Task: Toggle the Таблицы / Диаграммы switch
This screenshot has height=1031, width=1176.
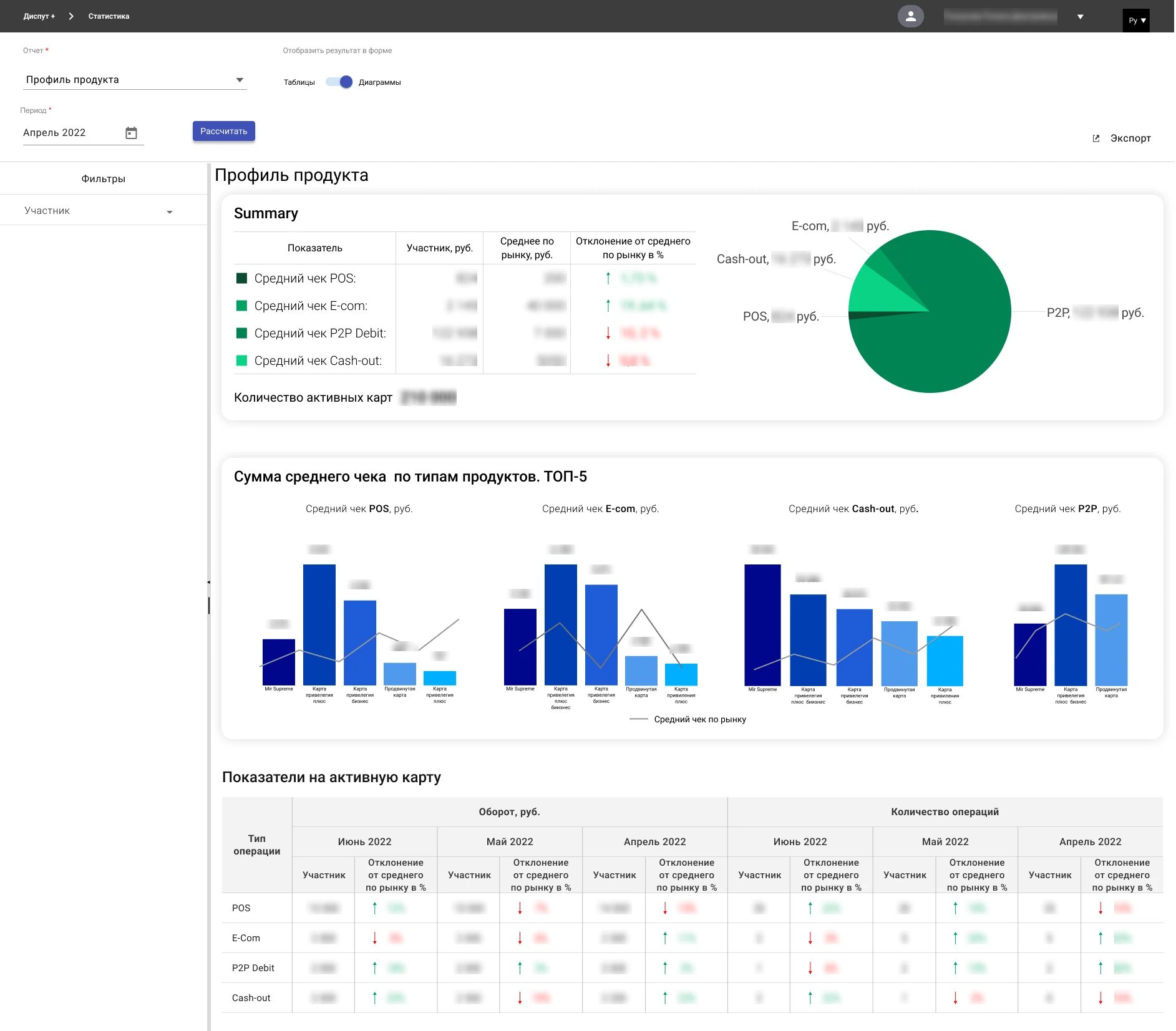Action: pos(339,82)
